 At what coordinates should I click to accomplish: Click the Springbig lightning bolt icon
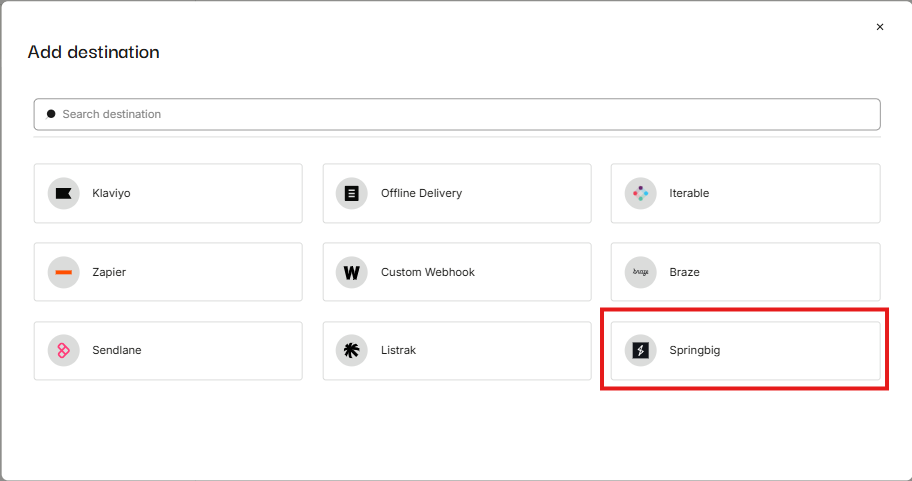(640, 350)
